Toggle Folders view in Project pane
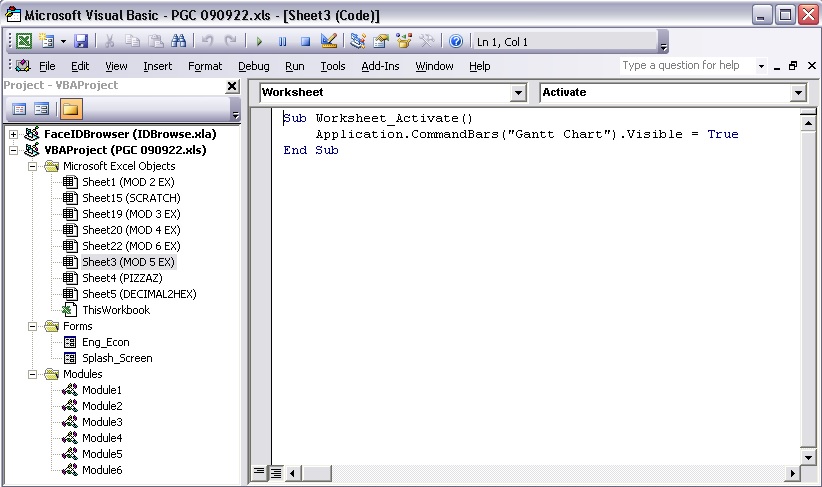 click(71, 109)
